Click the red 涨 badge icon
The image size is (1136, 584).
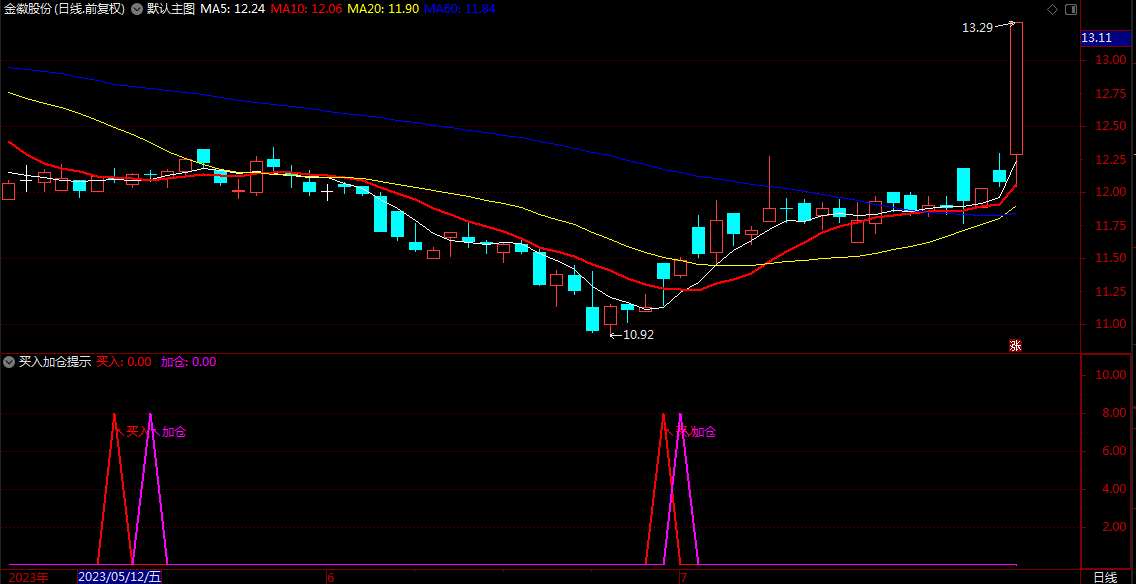coord(1015,346)
